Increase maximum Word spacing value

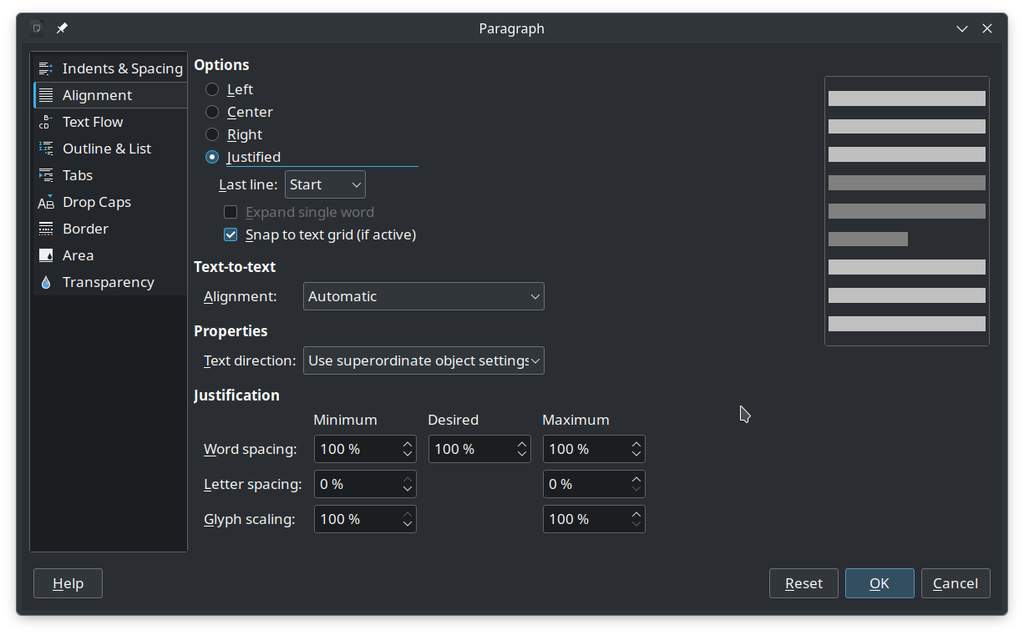636,444
